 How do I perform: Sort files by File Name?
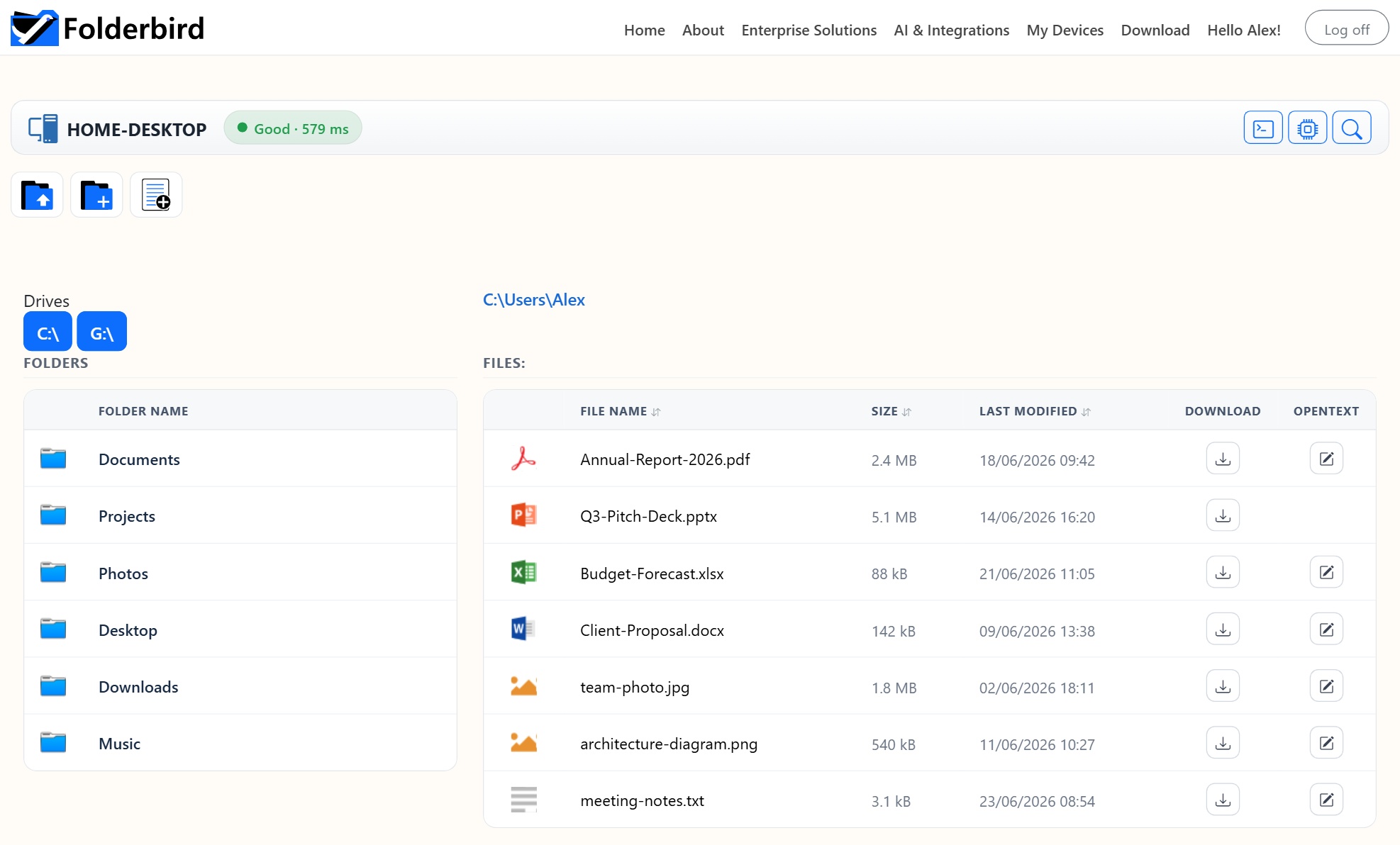click(x=620, y=411)
